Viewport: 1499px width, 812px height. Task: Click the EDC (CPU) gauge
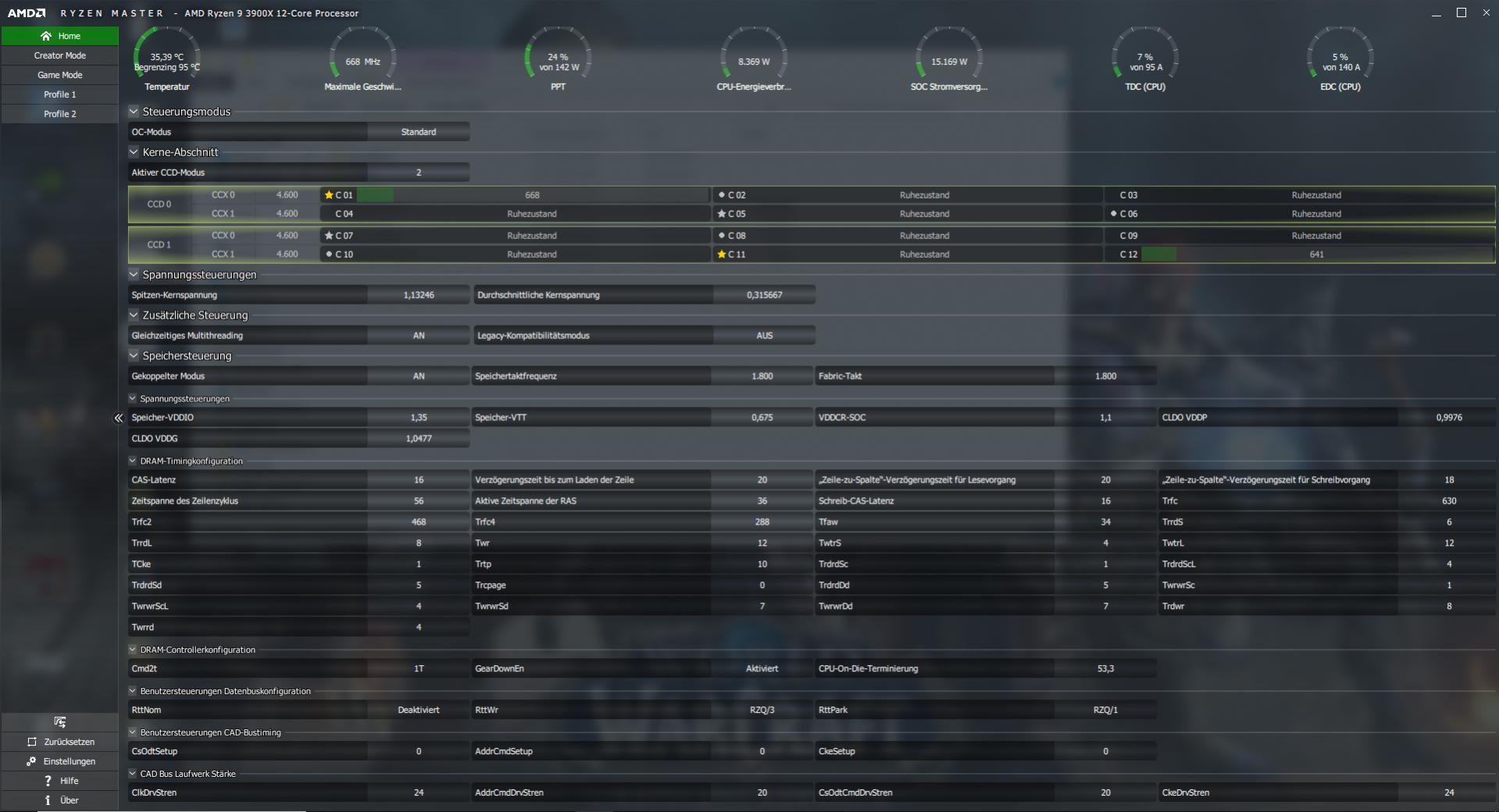(1340, 59)
